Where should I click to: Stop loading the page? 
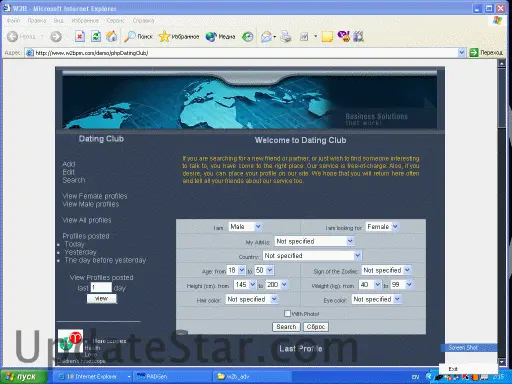click(x=80, y=36)
